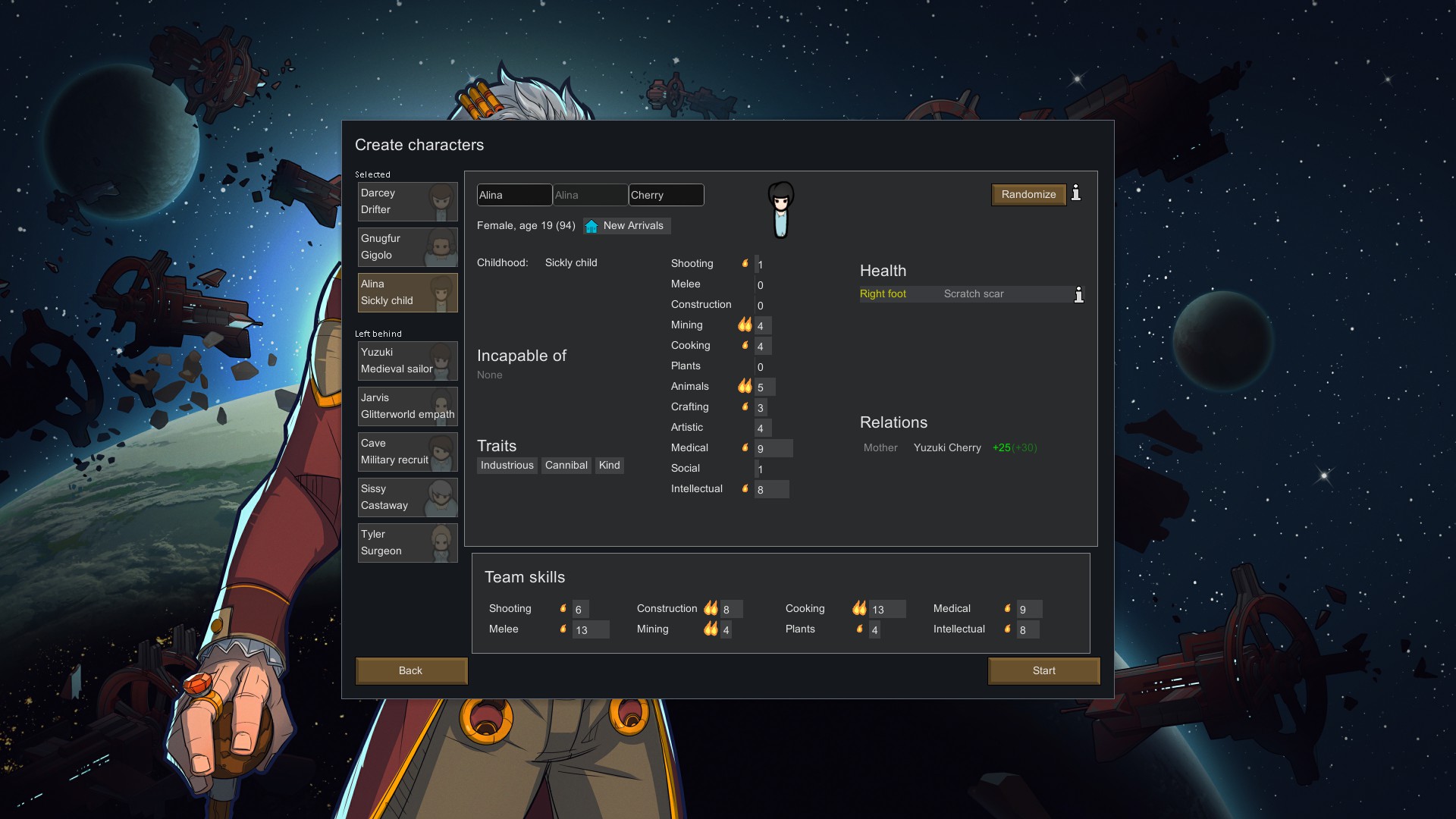Click the New Arrivals house icon
This screenshot has height=819, width=1456.
pyautogui.click(x=591, y=226)
